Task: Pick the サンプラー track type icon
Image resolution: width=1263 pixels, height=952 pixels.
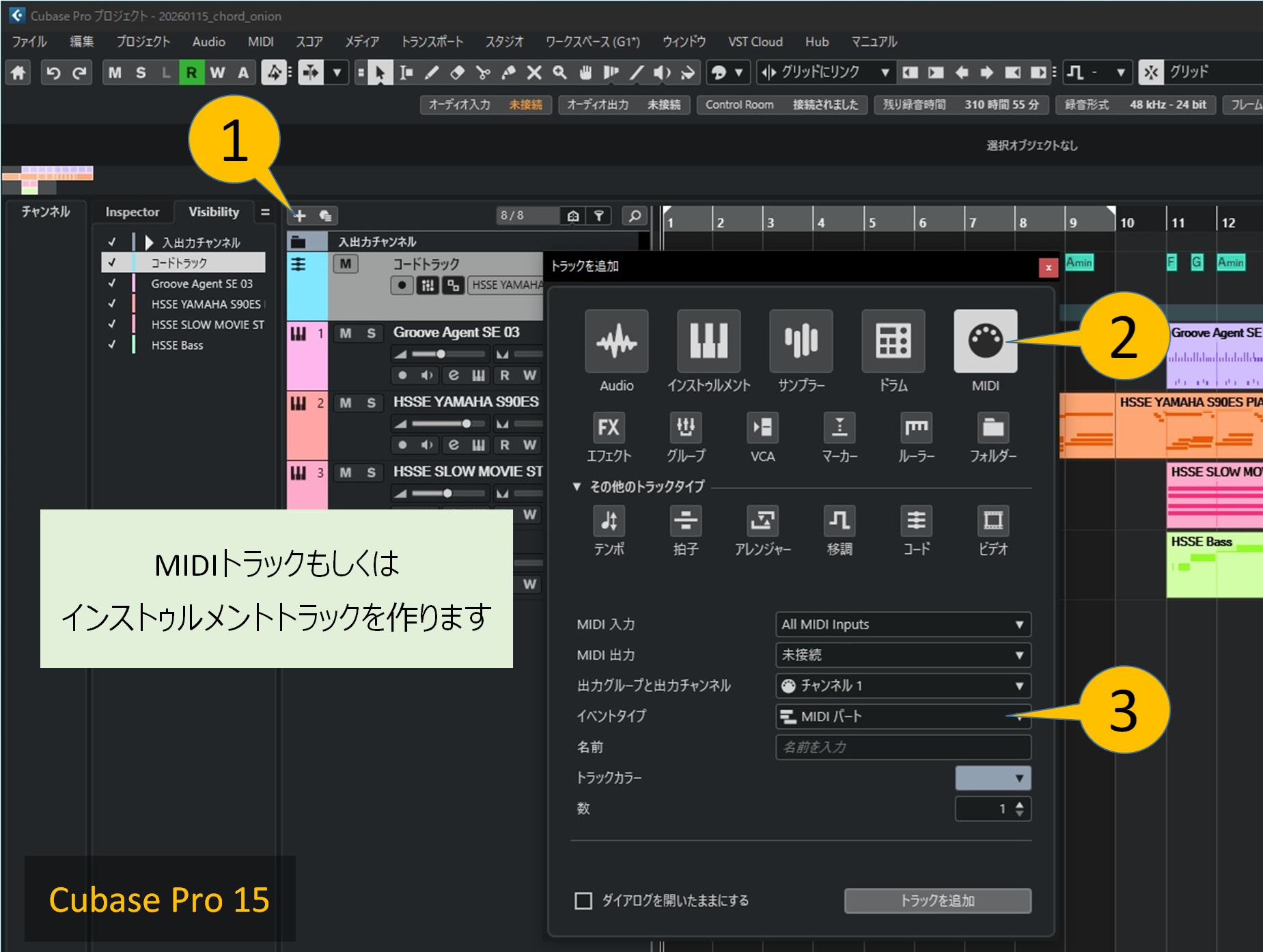Action: pos(801,341)
